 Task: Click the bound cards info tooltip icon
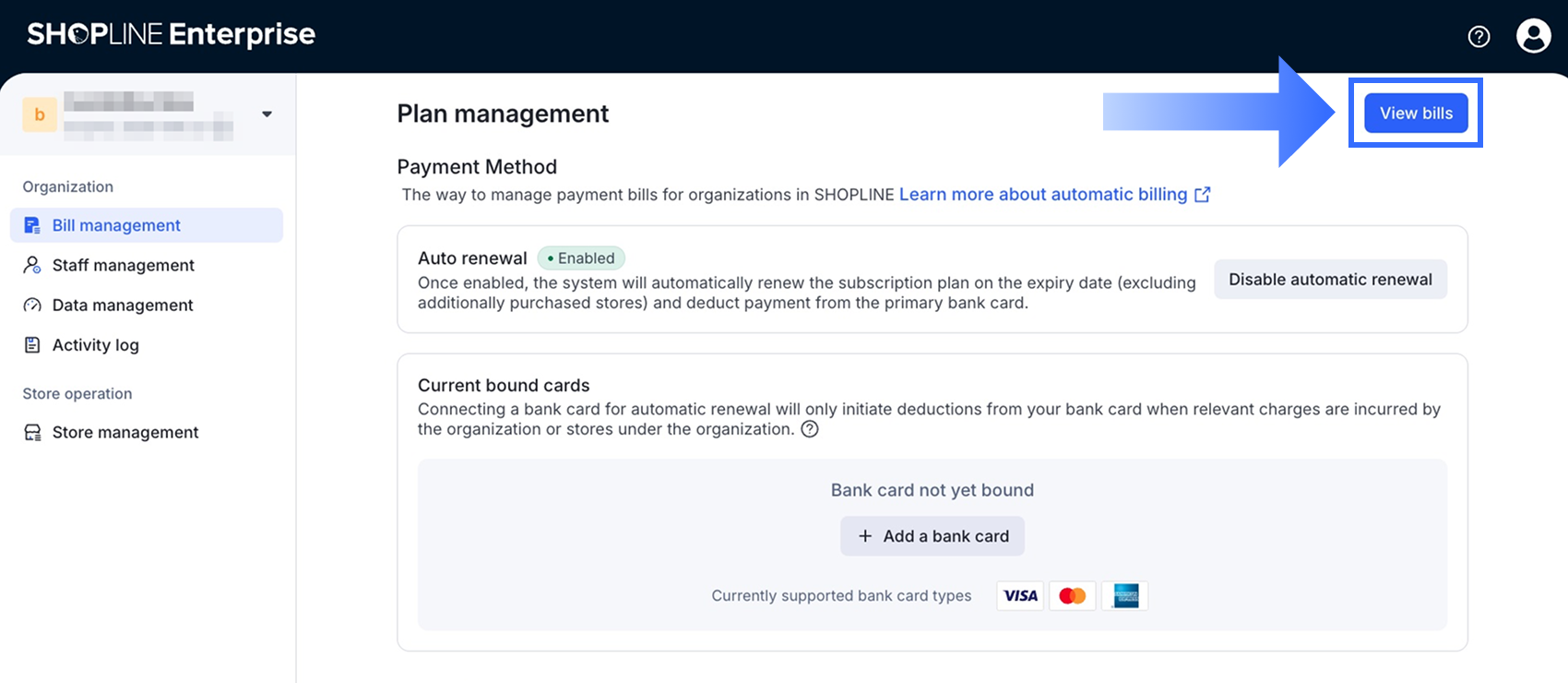click(x=810, y=429)
